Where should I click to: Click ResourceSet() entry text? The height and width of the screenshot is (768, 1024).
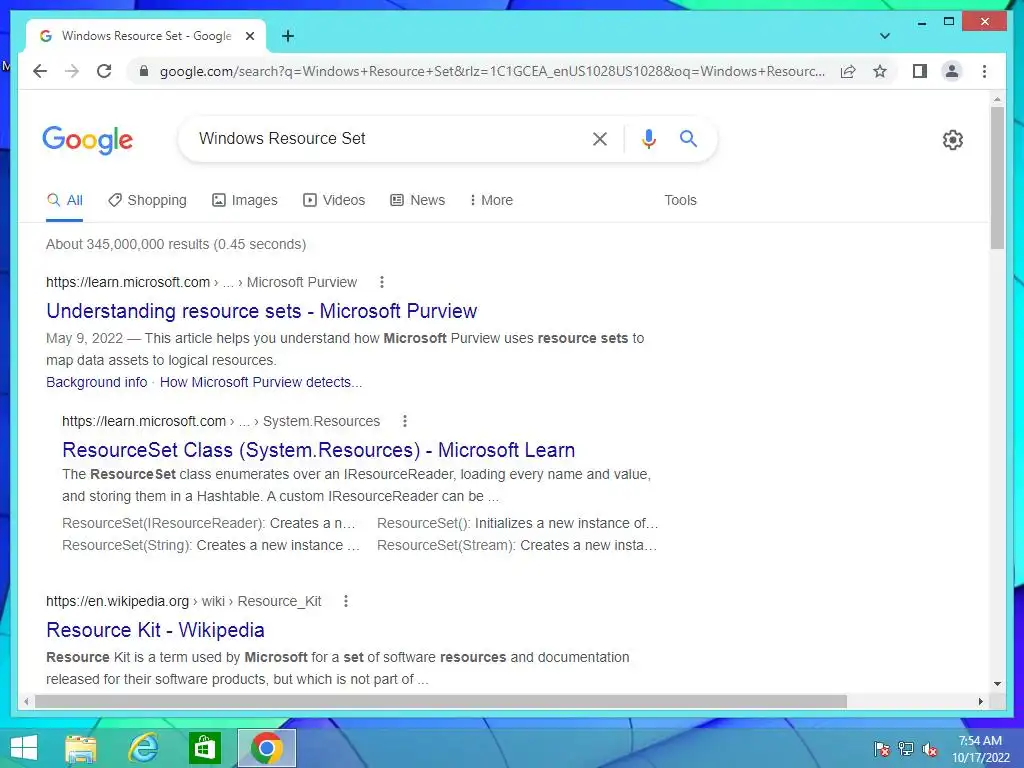[423, 523]
